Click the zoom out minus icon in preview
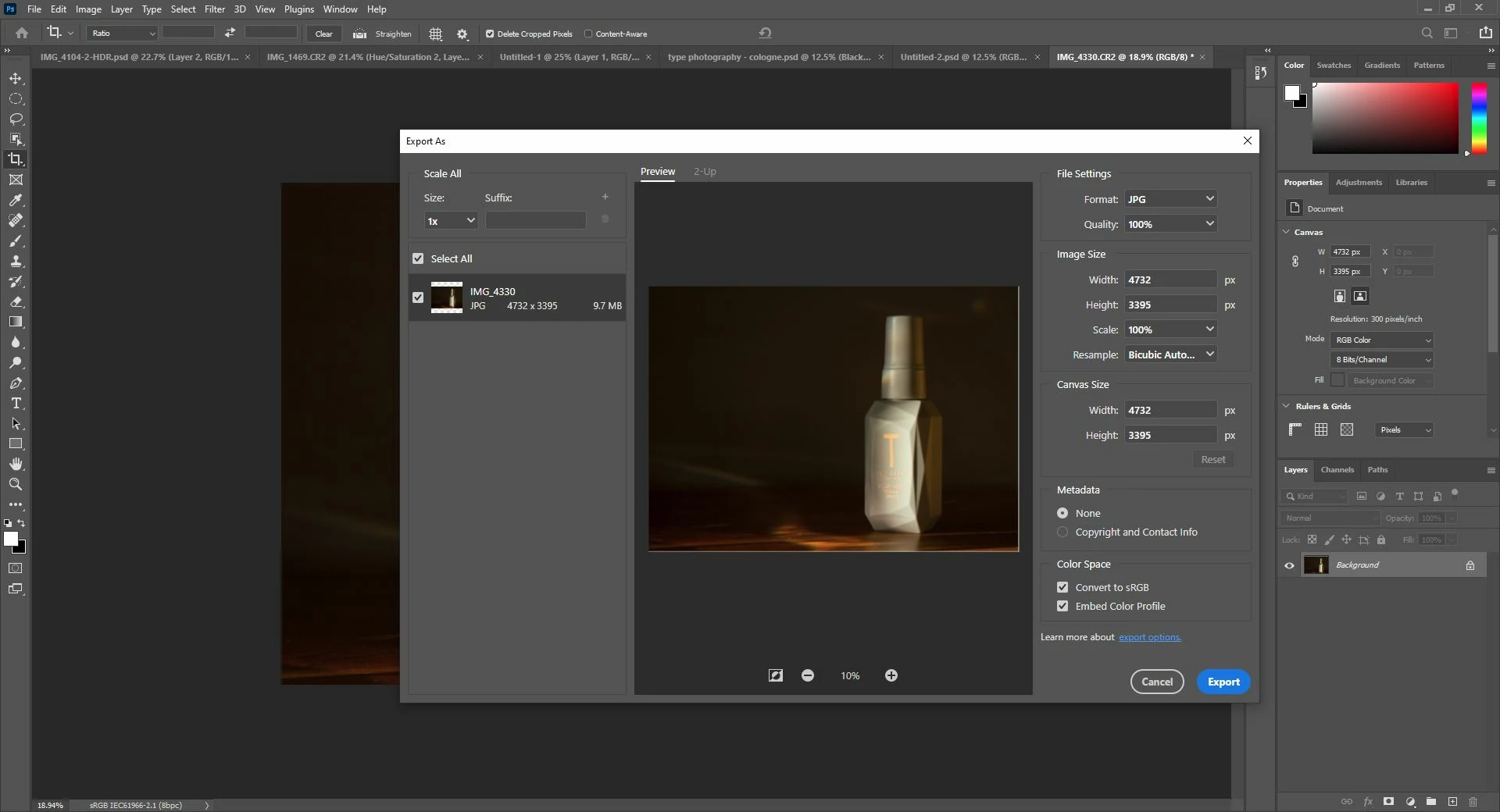 (x=808, y=675)
